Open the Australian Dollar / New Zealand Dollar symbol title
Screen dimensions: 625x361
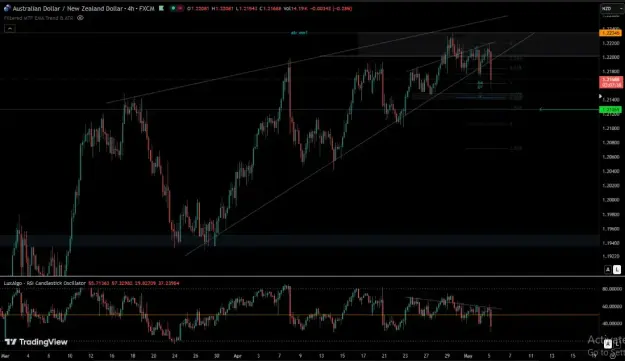pos(83,8)
